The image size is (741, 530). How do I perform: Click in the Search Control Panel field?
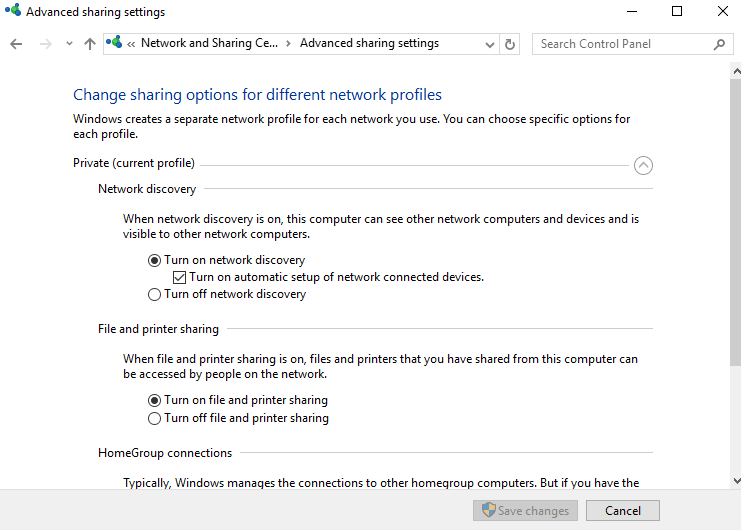click(x=620, y=44)
